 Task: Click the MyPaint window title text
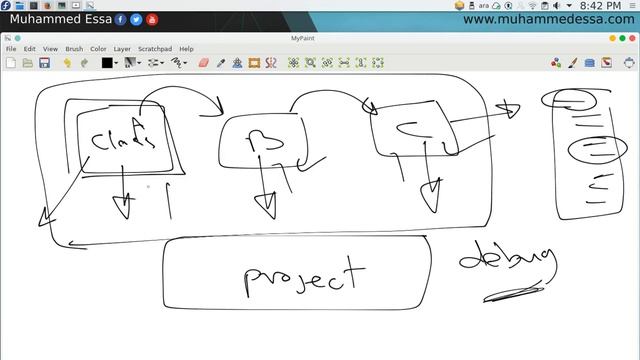pos(302,38)
